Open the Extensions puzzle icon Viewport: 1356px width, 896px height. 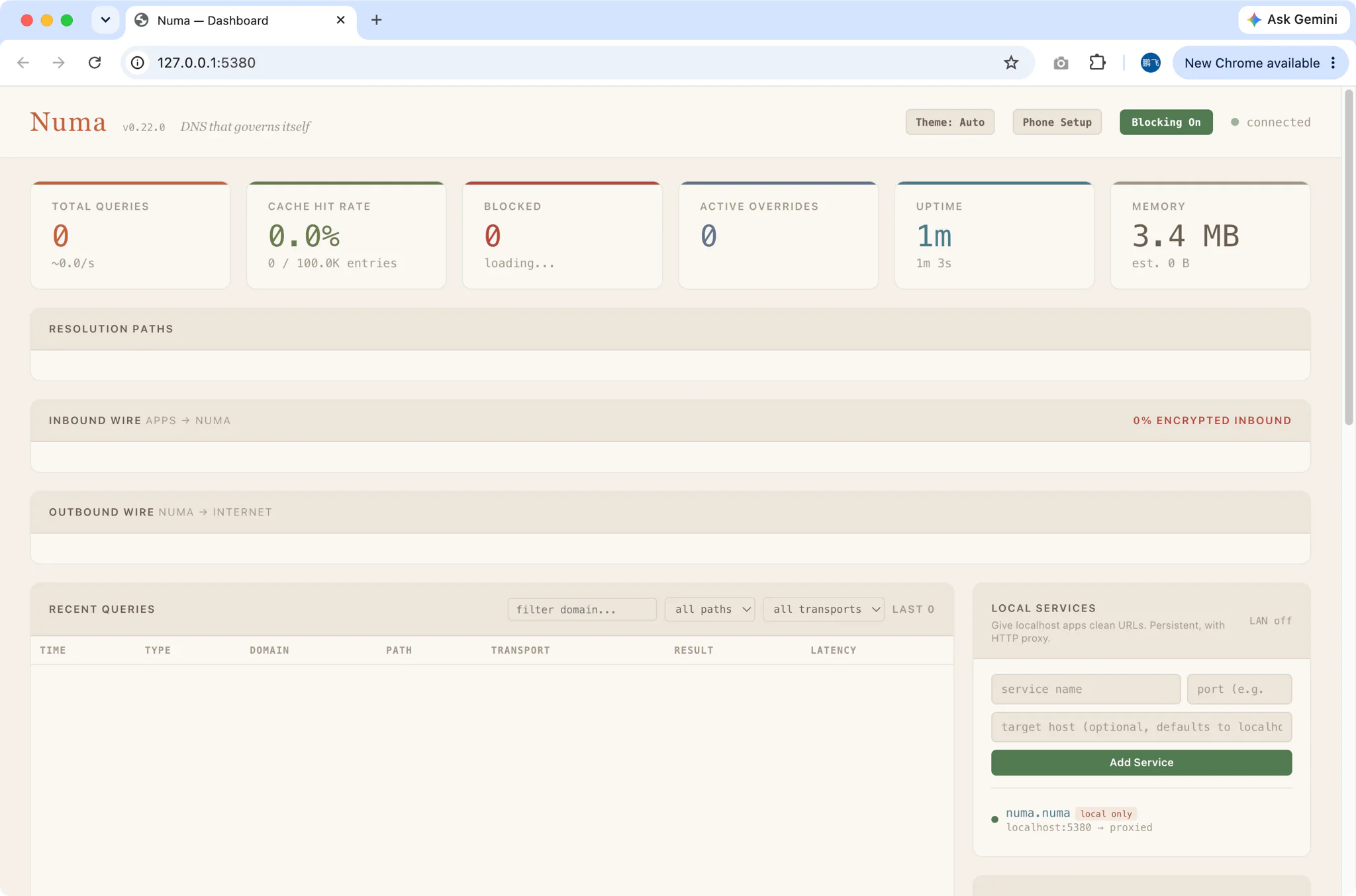(1097, 63)
